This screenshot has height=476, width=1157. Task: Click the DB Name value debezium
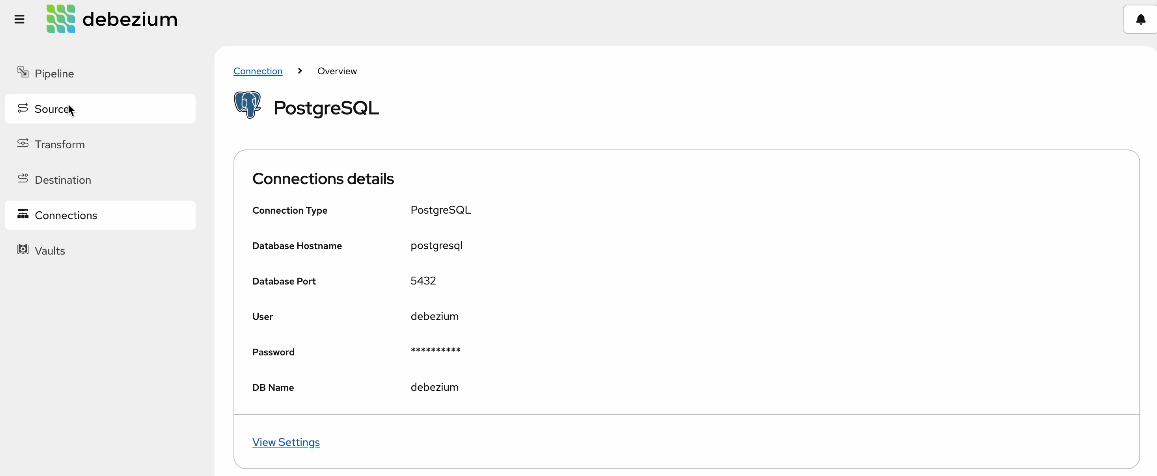point(434,387)
